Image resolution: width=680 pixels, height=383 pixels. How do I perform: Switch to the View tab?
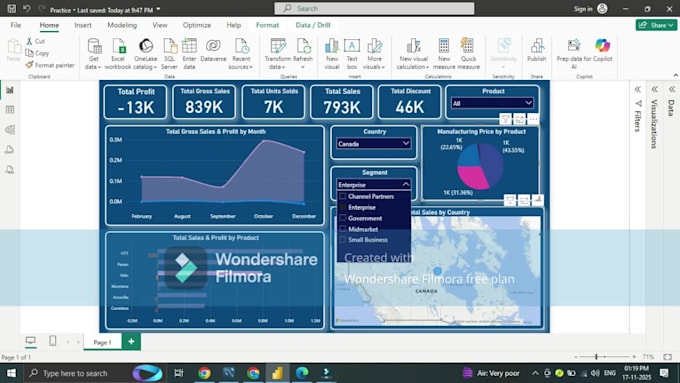pos(160,25)
